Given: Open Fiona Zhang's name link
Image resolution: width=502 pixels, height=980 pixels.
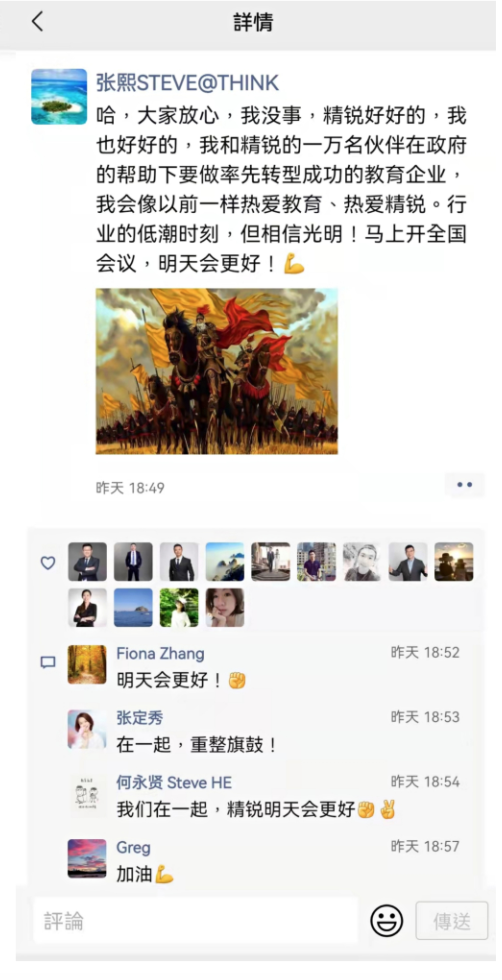Looking at the screenshot, I should tap(161, 654).
